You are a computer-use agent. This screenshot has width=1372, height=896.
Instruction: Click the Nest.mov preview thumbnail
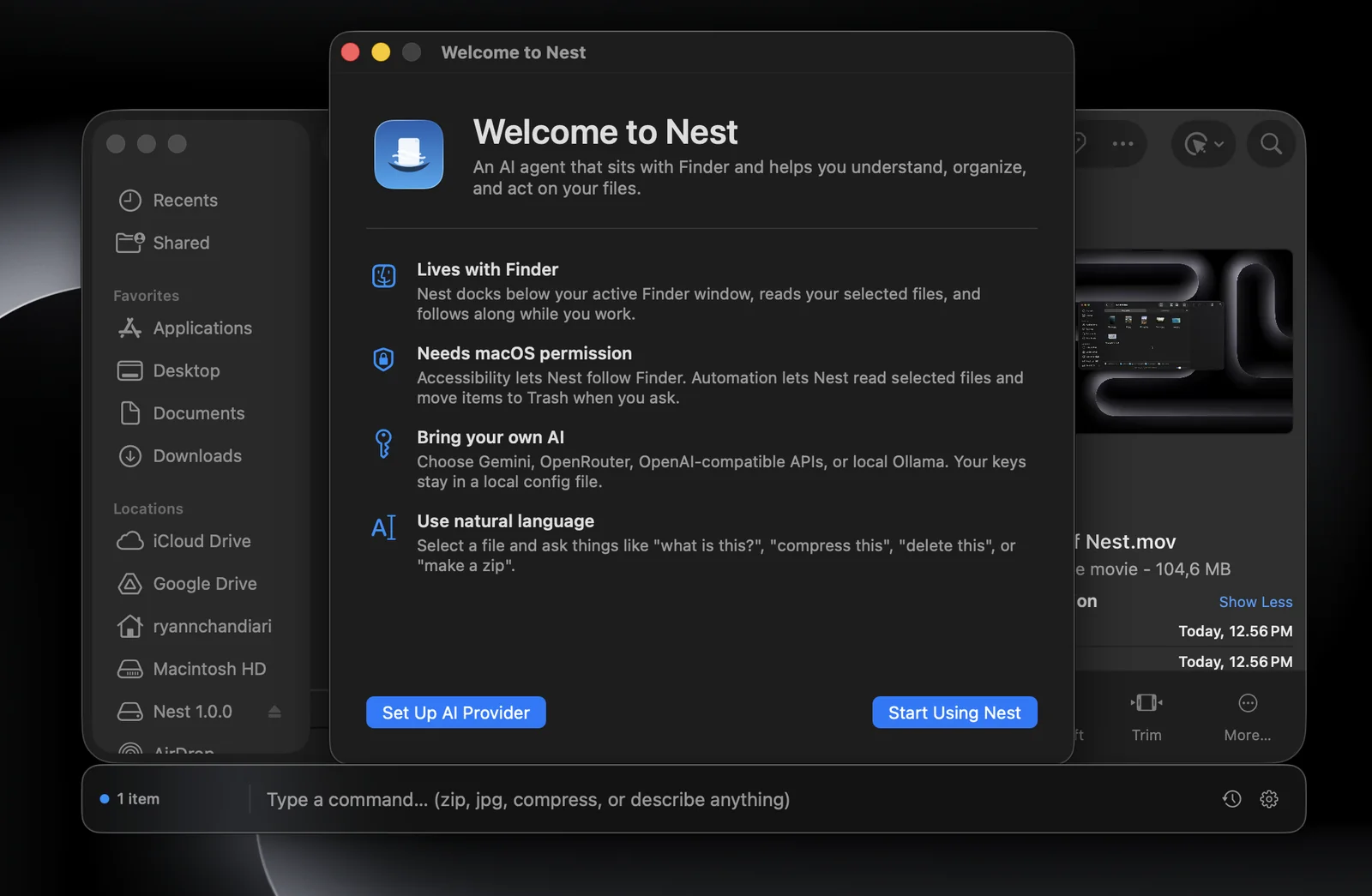point(1183,341)
